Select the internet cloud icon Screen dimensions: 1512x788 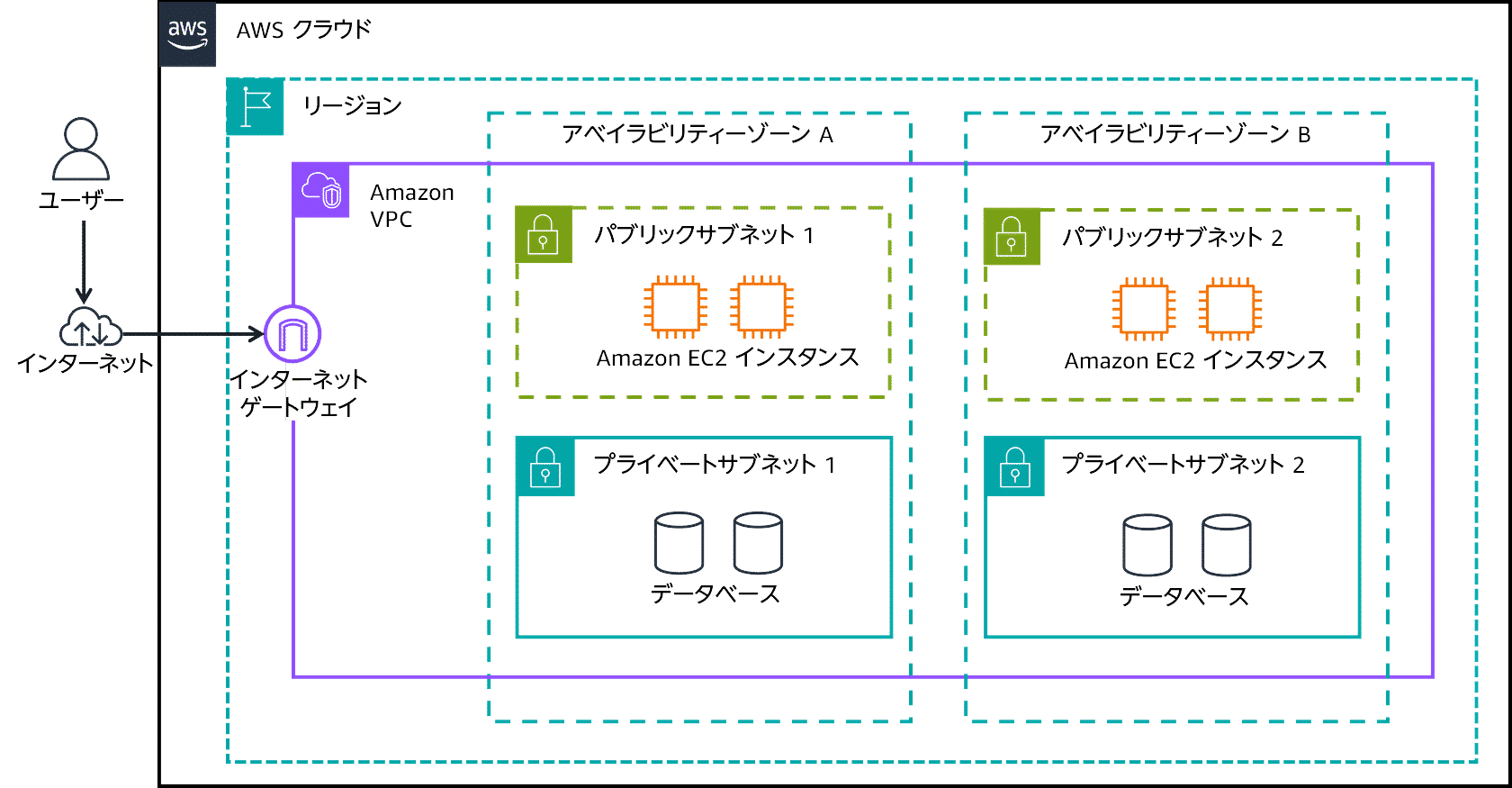tap(90, 328)
